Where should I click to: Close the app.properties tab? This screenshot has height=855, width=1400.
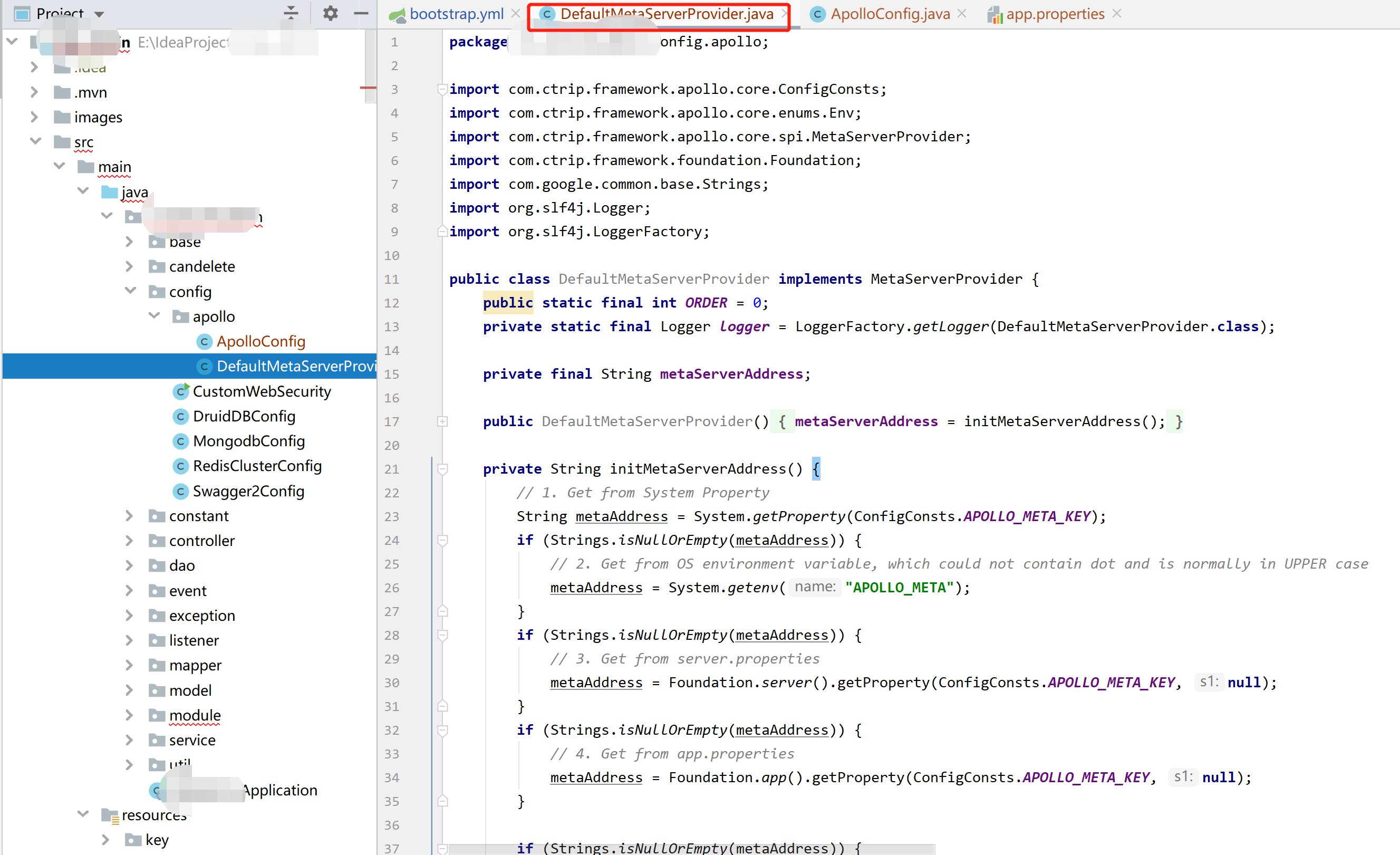click(1116, 13)
